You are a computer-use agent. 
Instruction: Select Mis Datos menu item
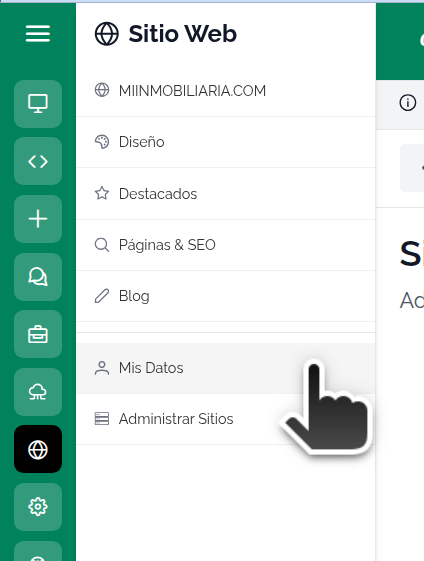point(226,368)
